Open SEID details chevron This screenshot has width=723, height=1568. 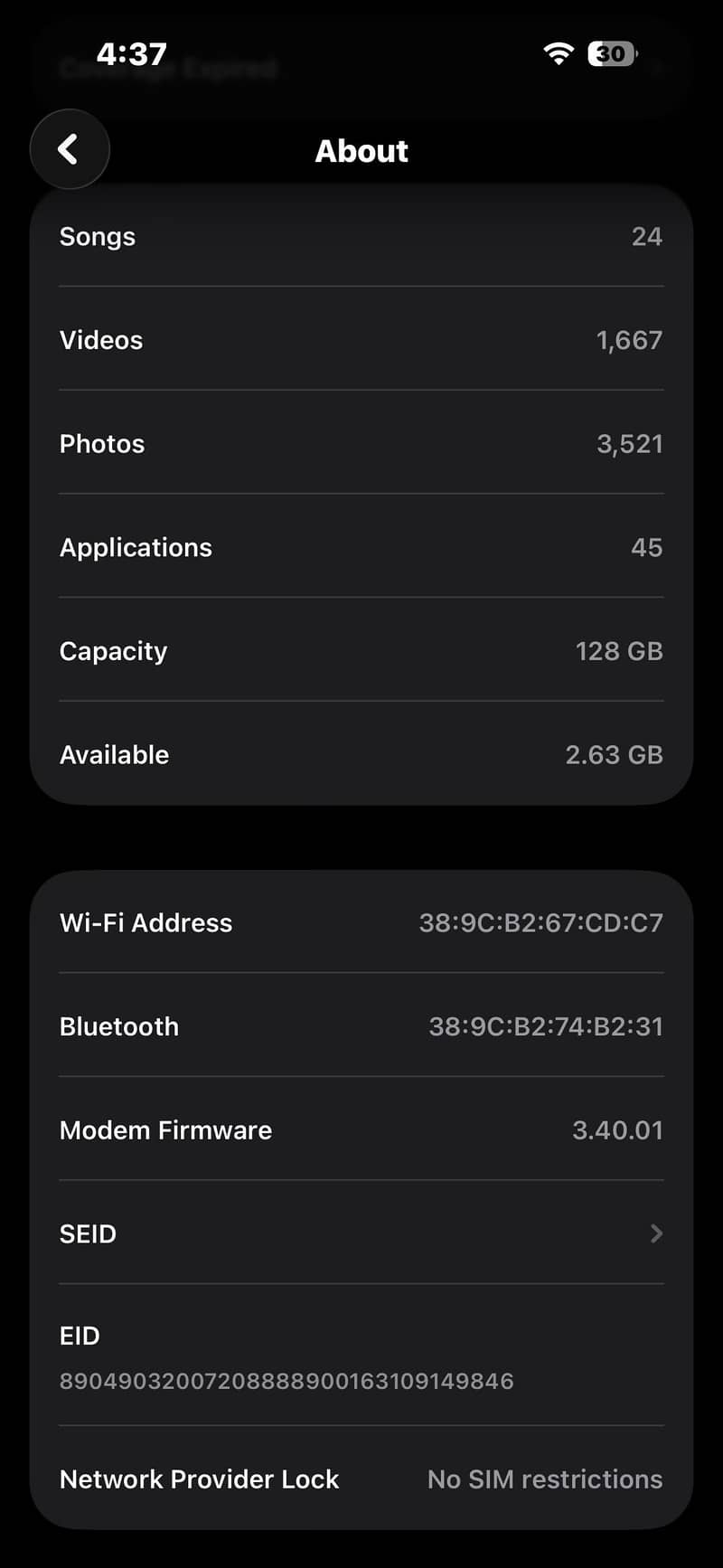656,1233
